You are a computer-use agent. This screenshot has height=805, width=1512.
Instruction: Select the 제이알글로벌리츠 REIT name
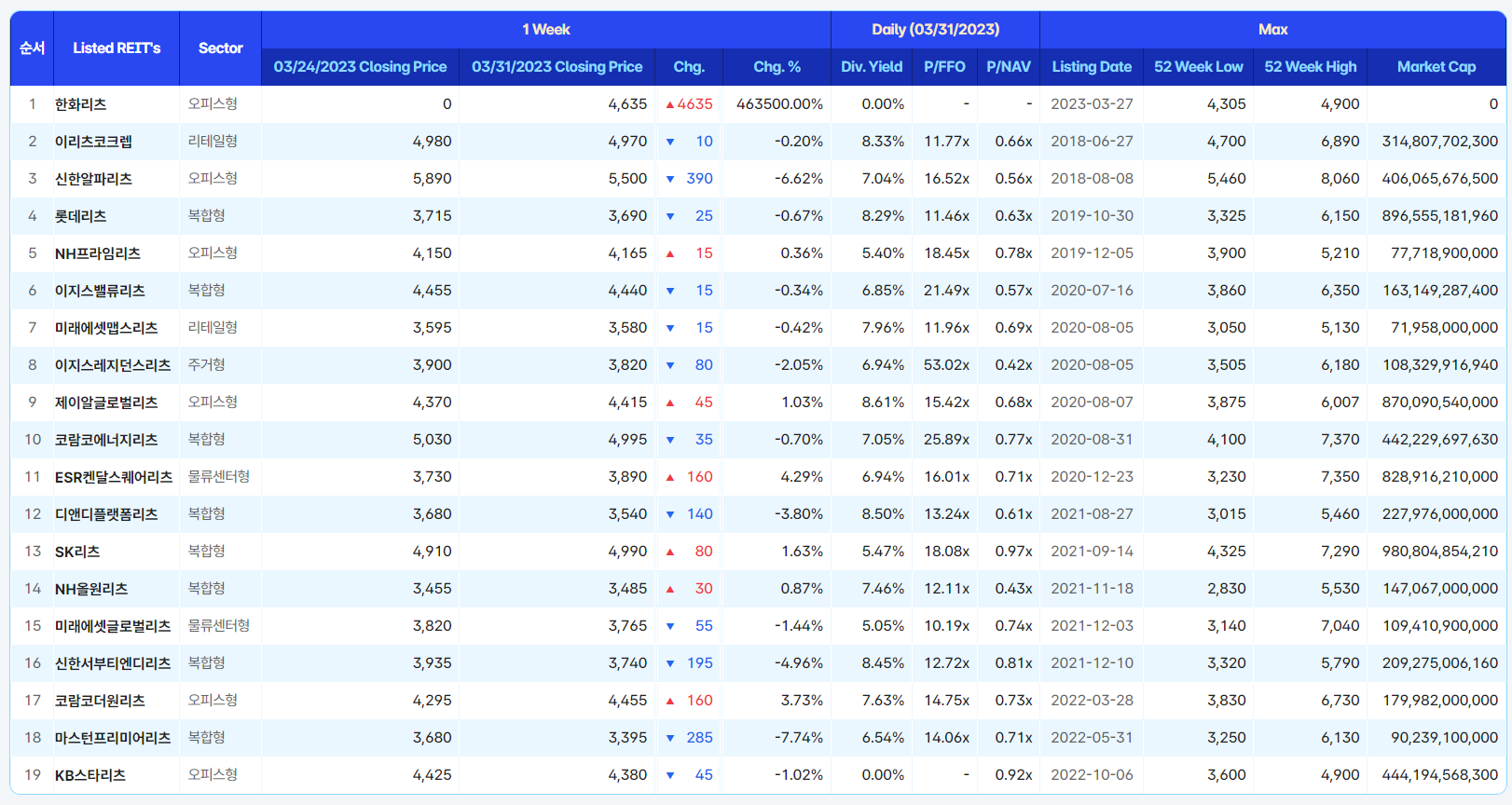tap(106, 402)
